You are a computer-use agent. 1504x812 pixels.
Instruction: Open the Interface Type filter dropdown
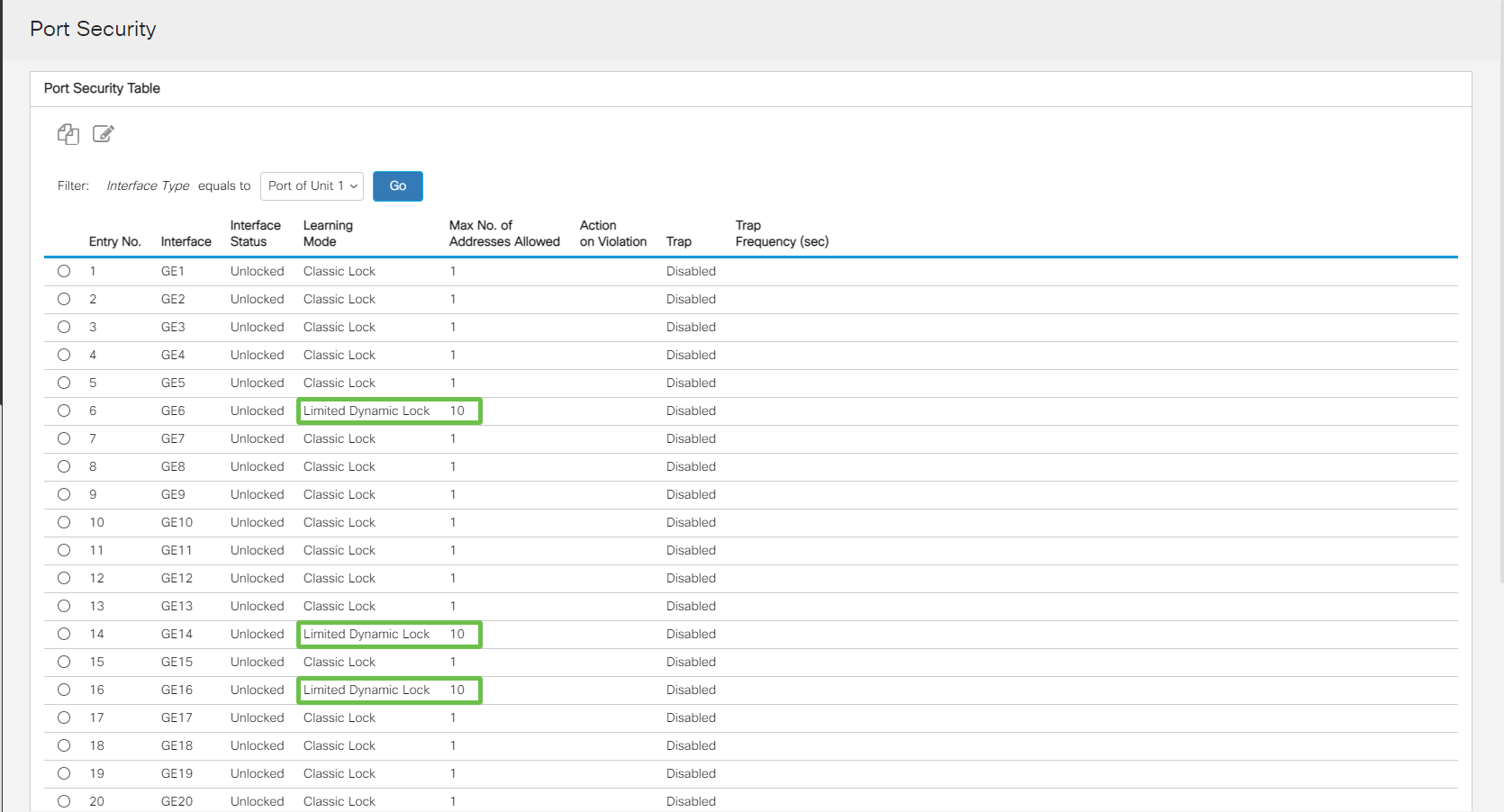[x=312, y=185]
